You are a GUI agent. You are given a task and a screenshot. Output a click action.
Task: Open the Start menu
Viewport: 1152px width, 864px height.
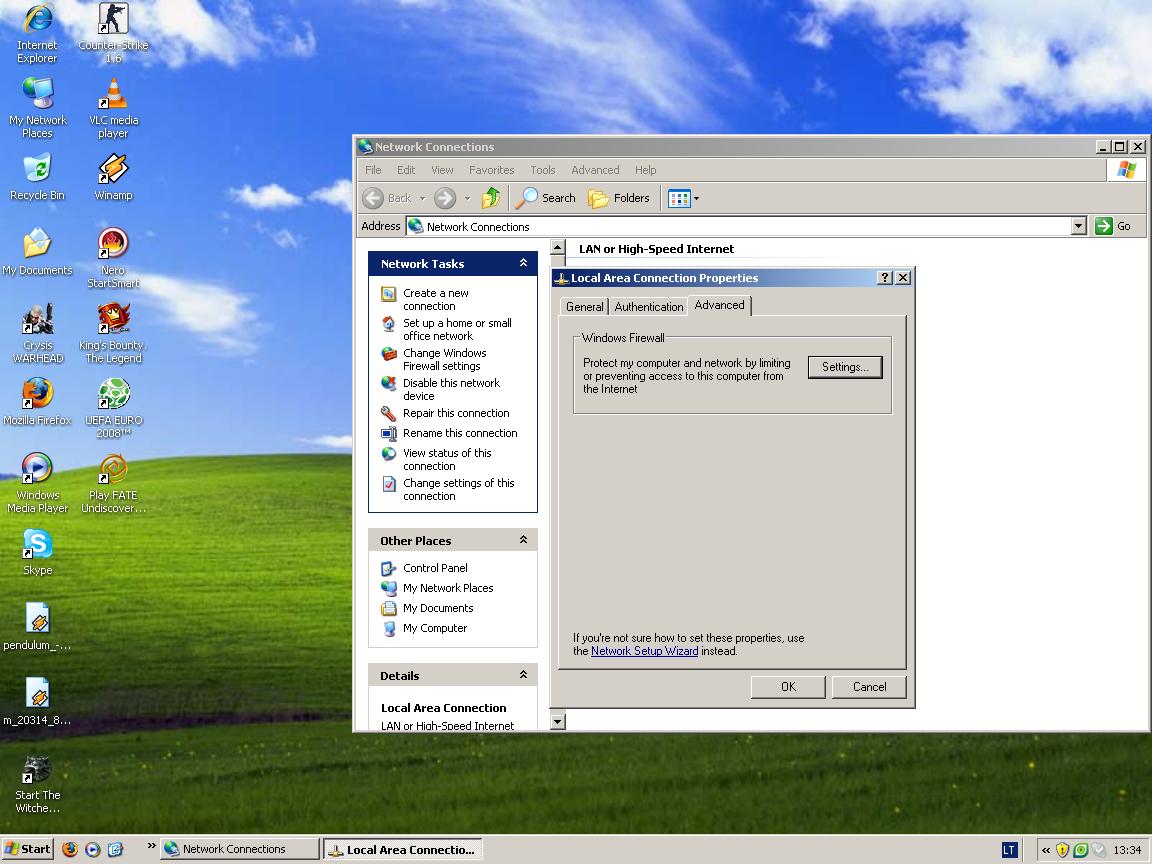pyautogui.click(x=28, y=849)
